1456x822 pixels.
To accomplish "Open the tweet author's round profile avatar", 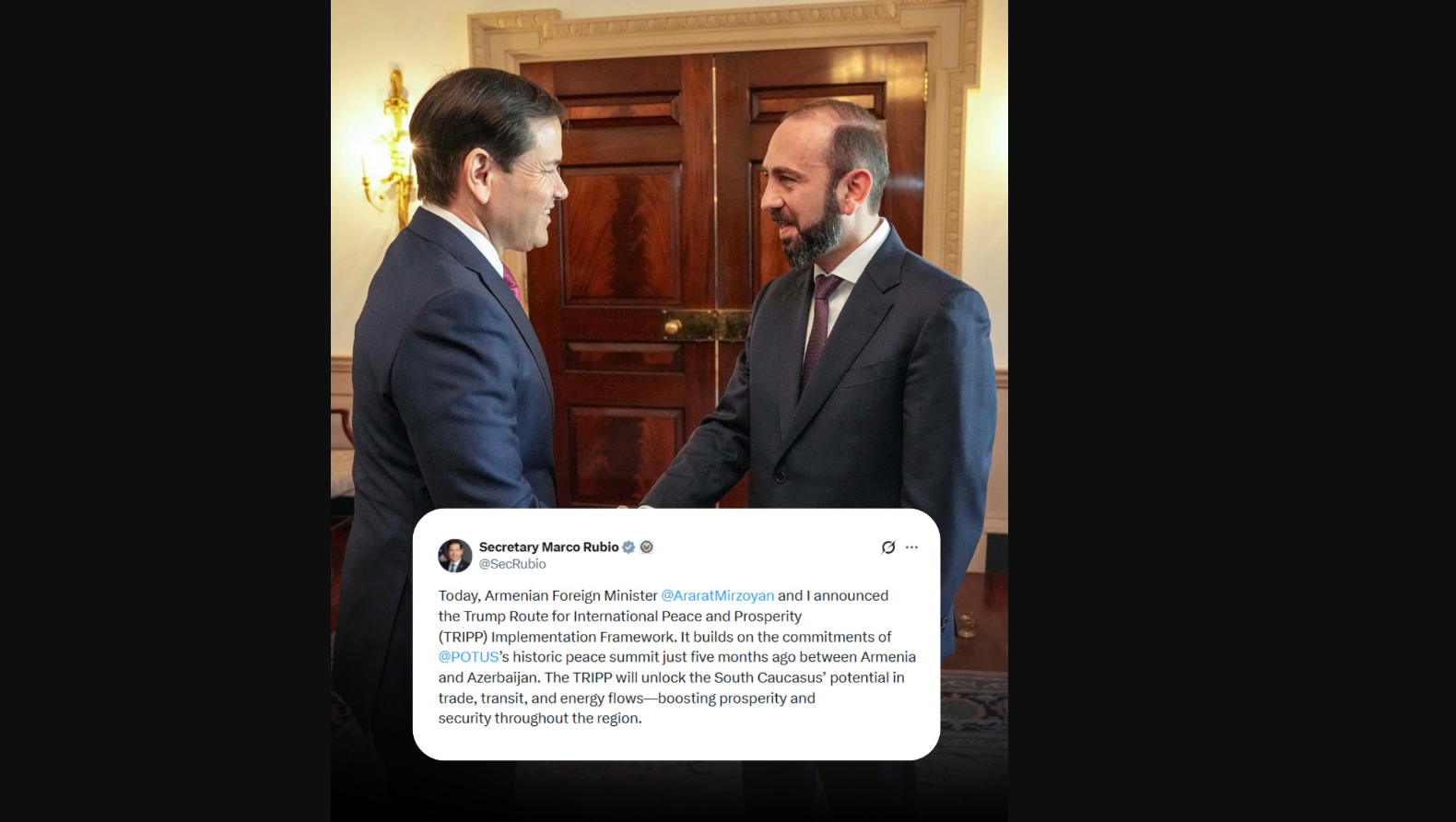I will click(454, 556).
